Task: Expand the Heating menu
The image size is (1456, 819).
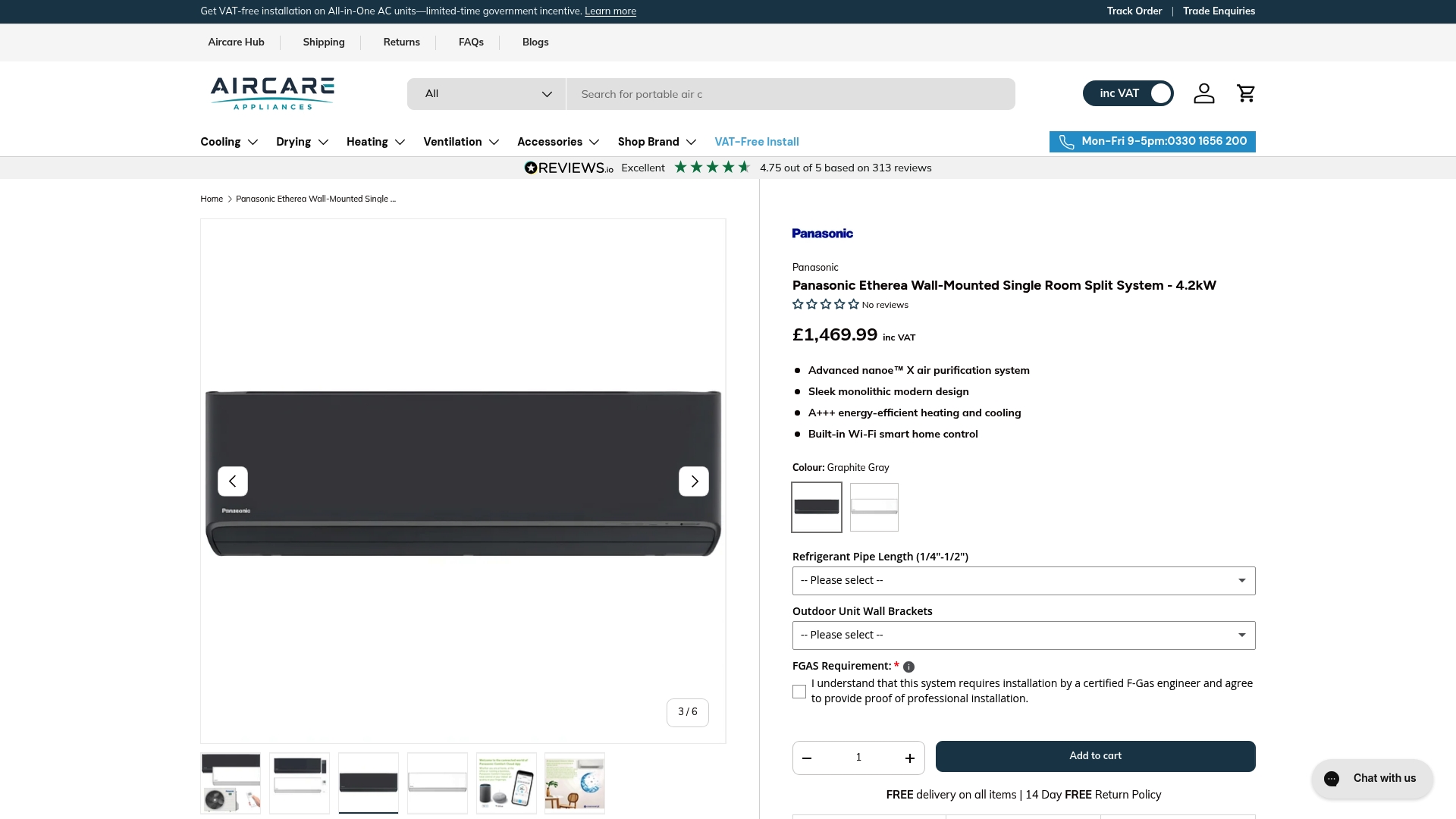Action: point(376,142)
